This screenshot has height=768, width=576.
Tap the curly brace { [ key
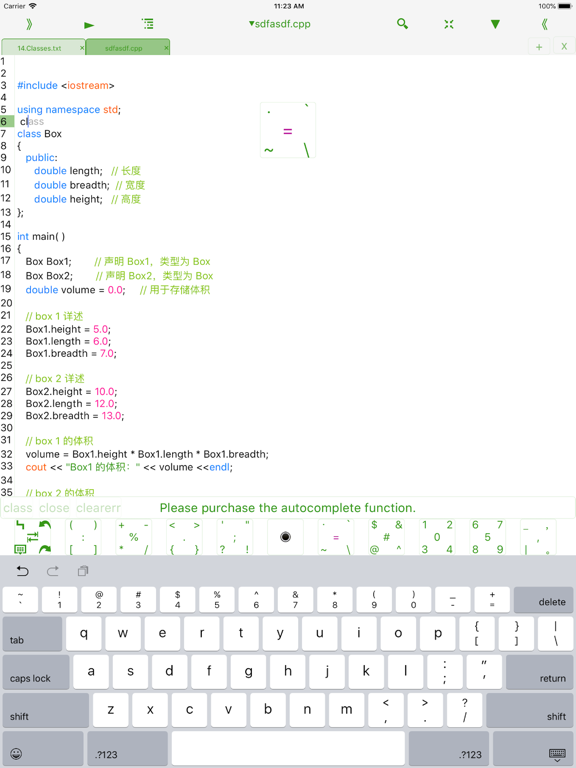click(477, 634)
